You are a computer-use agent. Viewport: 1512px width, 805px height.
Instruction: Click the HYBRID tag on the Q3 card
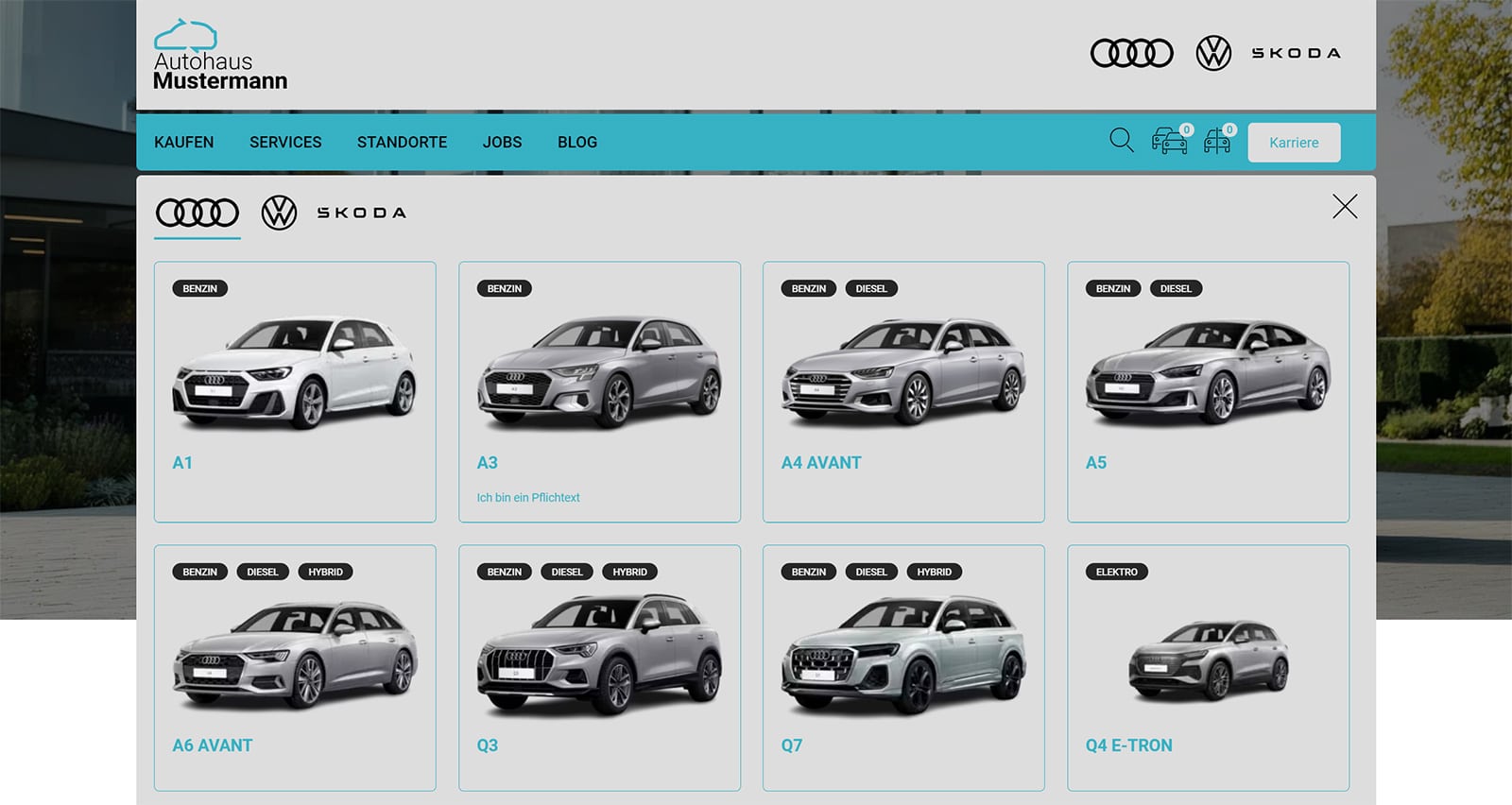click(629, 572)
